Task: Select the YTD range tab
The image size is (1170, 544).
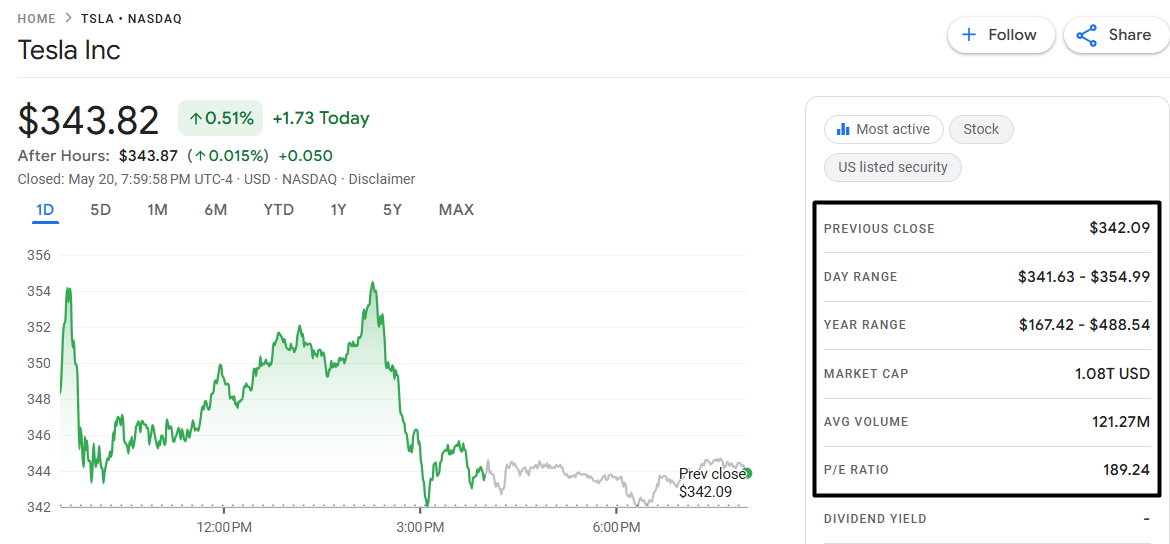Action: pyautogui.click(x=279, y=210)
